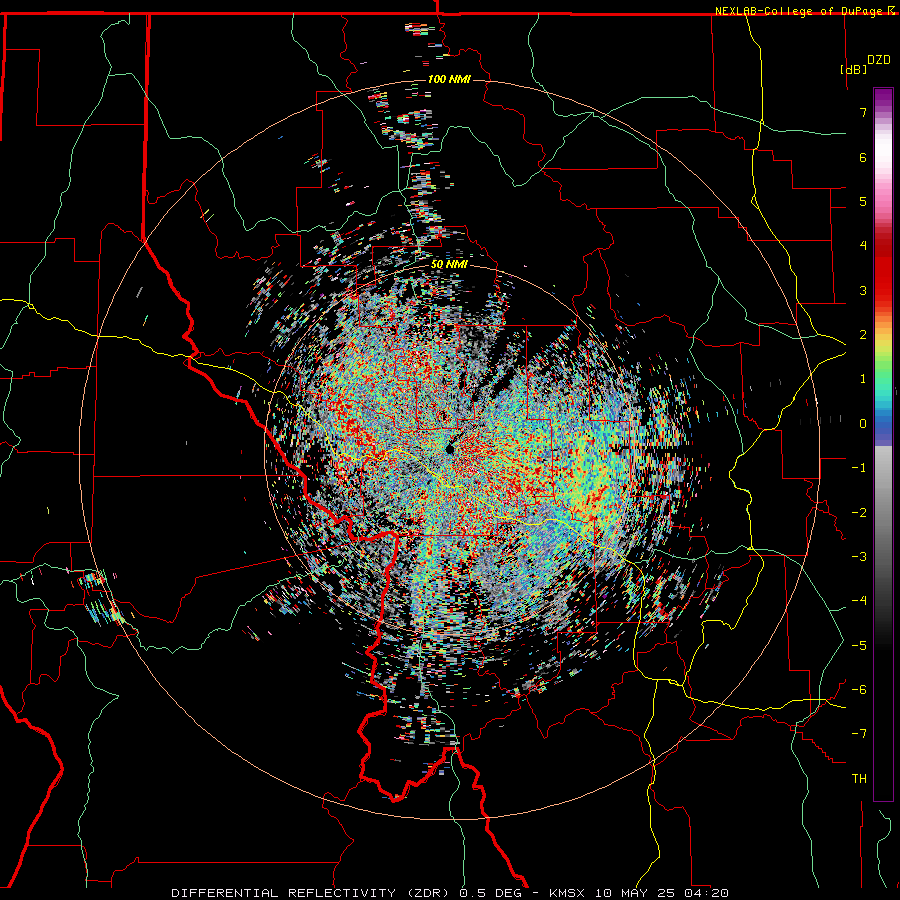Click the 3 value on color scale

(863, 290)
